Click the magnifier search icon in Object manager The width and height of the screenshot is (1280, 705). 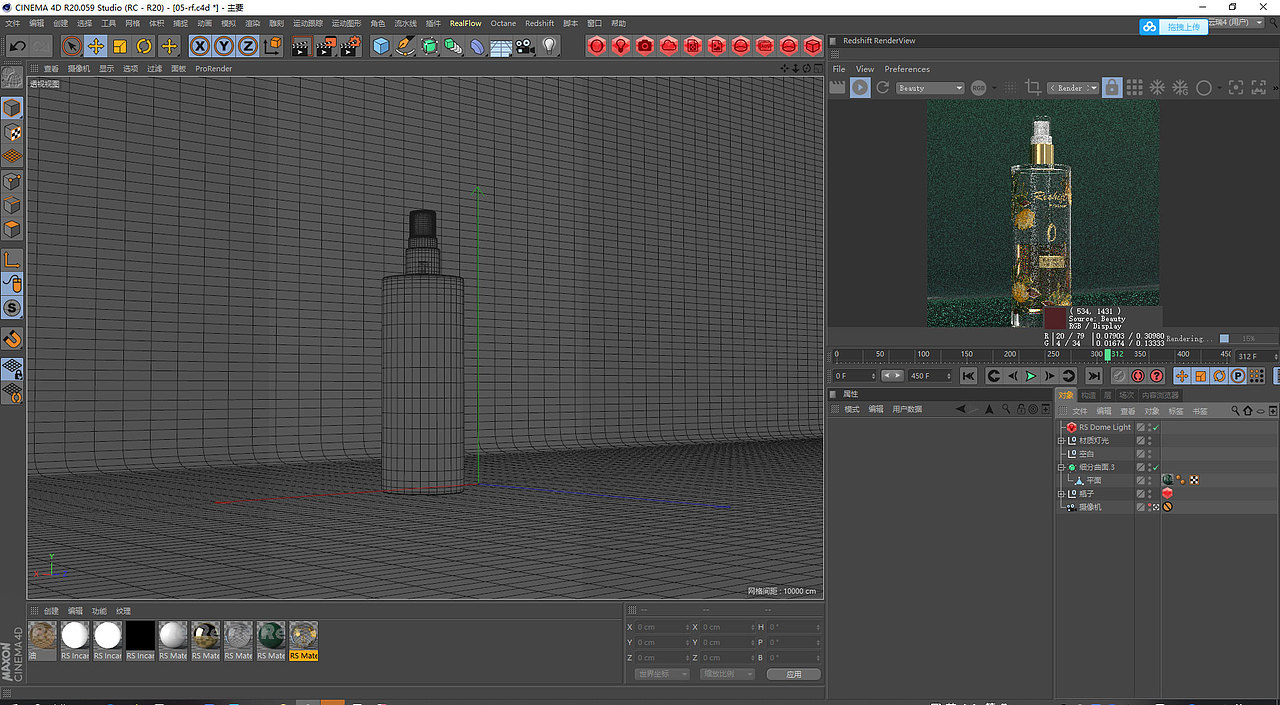pyautogui.click(x=1235, y=410)
